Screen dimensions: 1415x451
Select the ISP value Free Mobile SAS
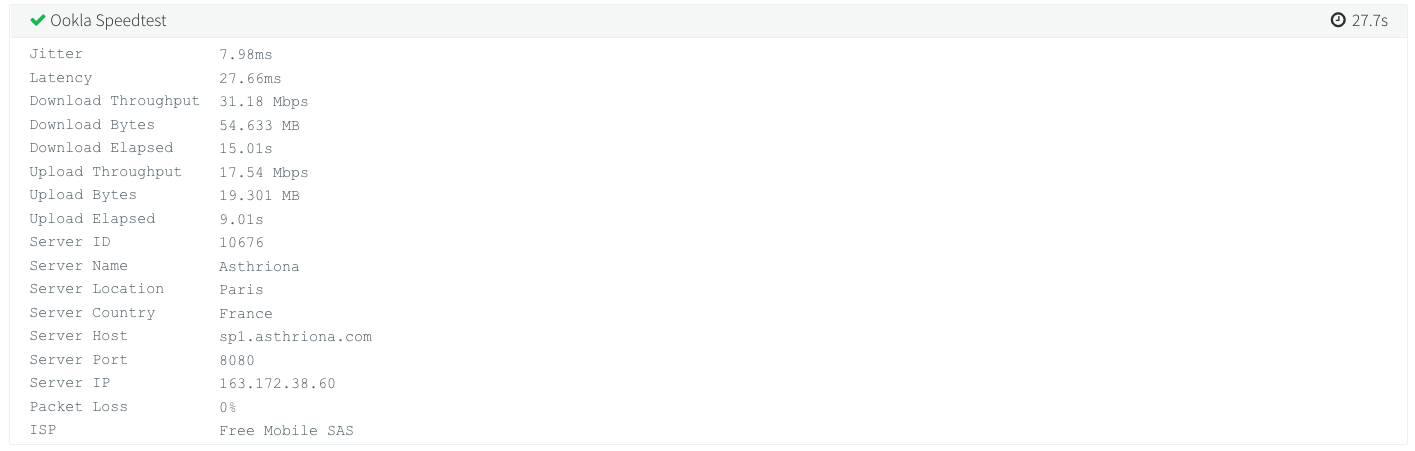[x=286, y=431]
